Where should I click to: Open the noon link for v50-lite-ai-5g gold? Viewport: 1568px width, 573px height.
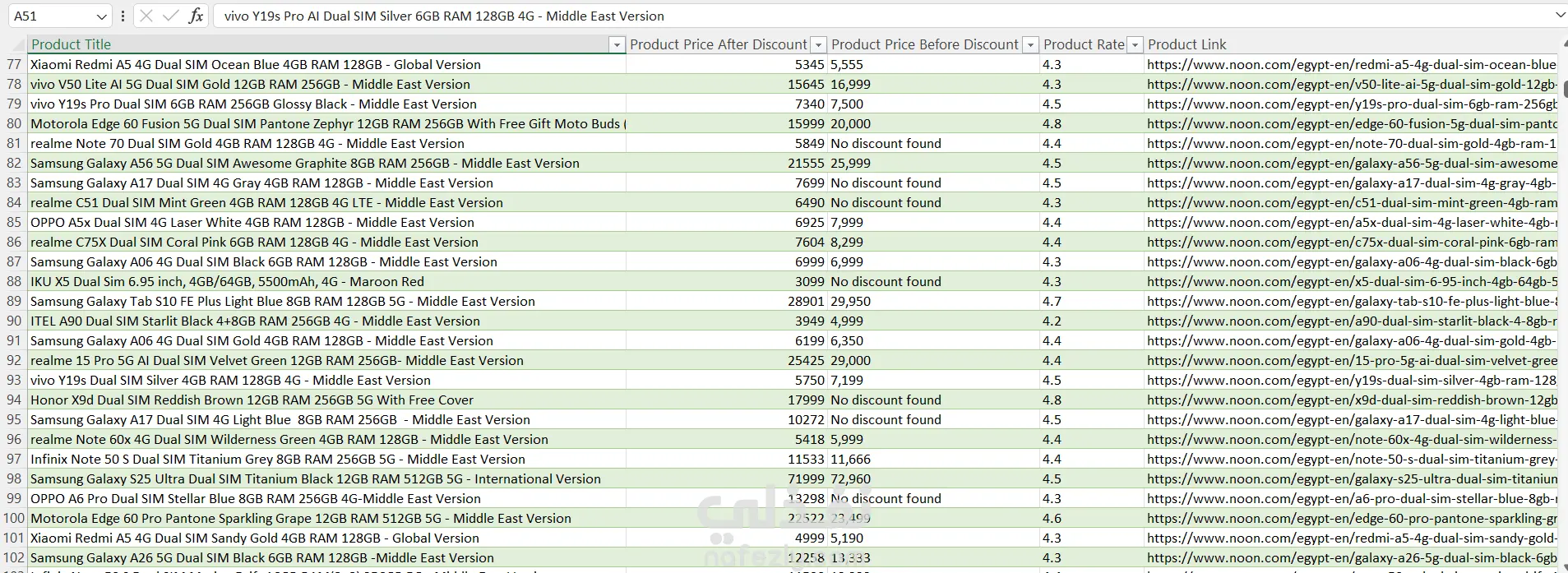coord(1351,84)
